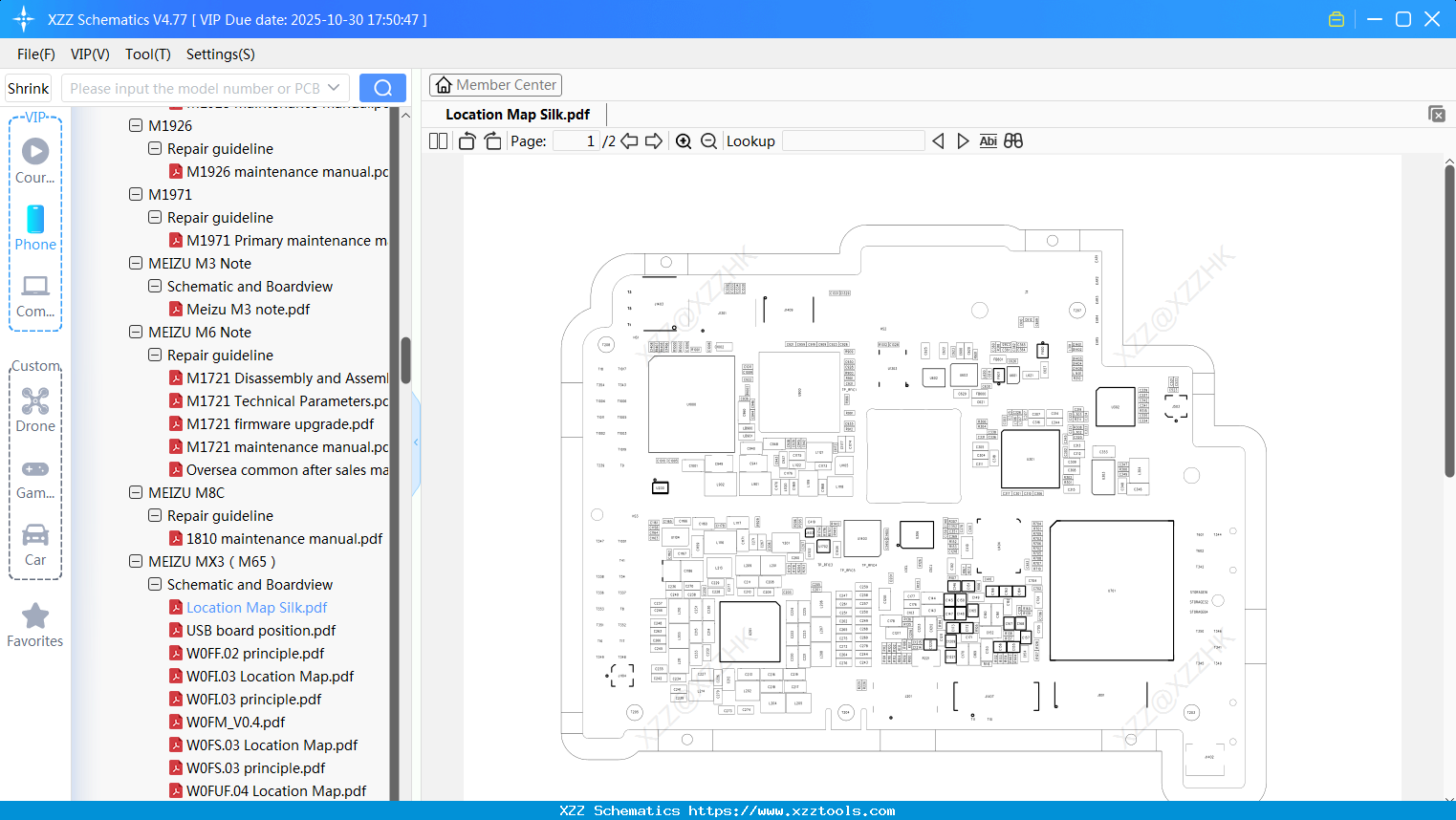Select the Car category icon

(x=35, y=540)
